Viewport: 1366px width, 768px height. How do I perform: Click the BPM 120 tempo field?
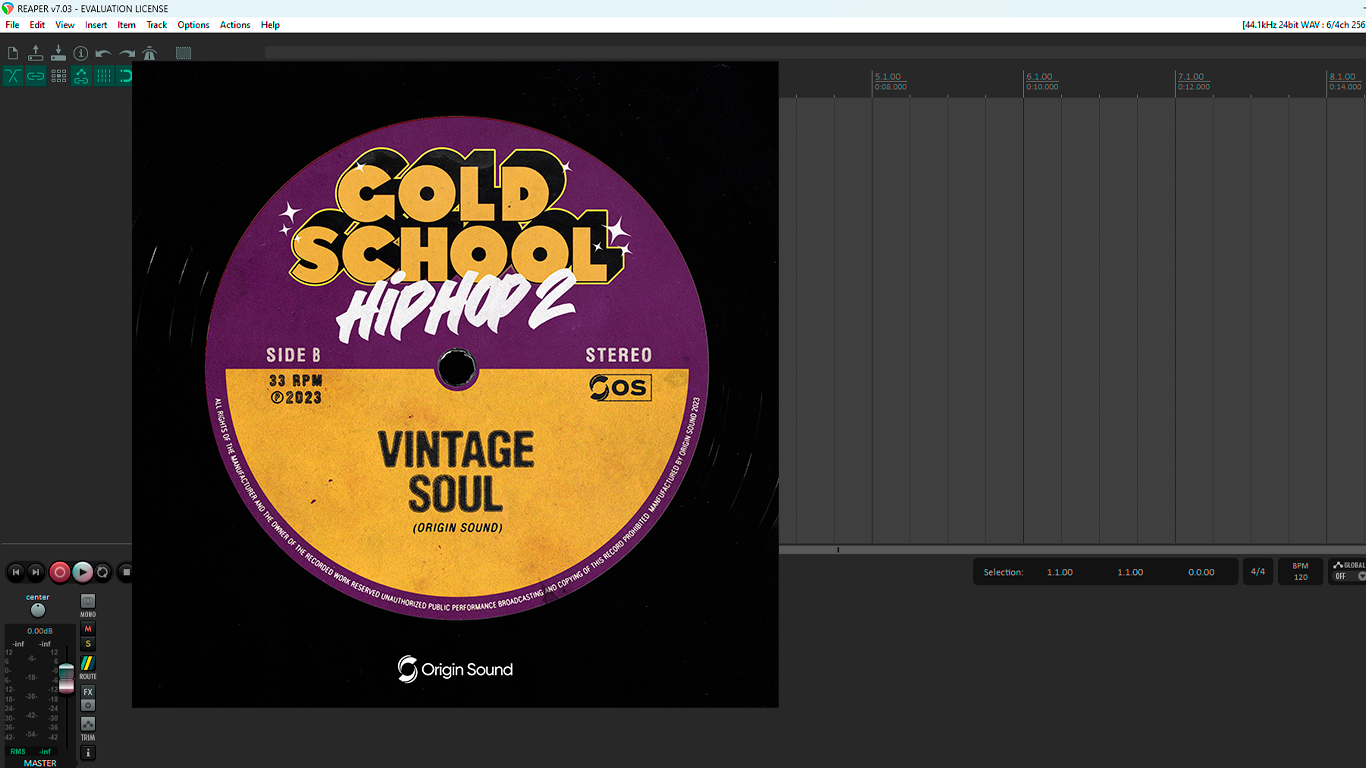(x=1300, y=572)
